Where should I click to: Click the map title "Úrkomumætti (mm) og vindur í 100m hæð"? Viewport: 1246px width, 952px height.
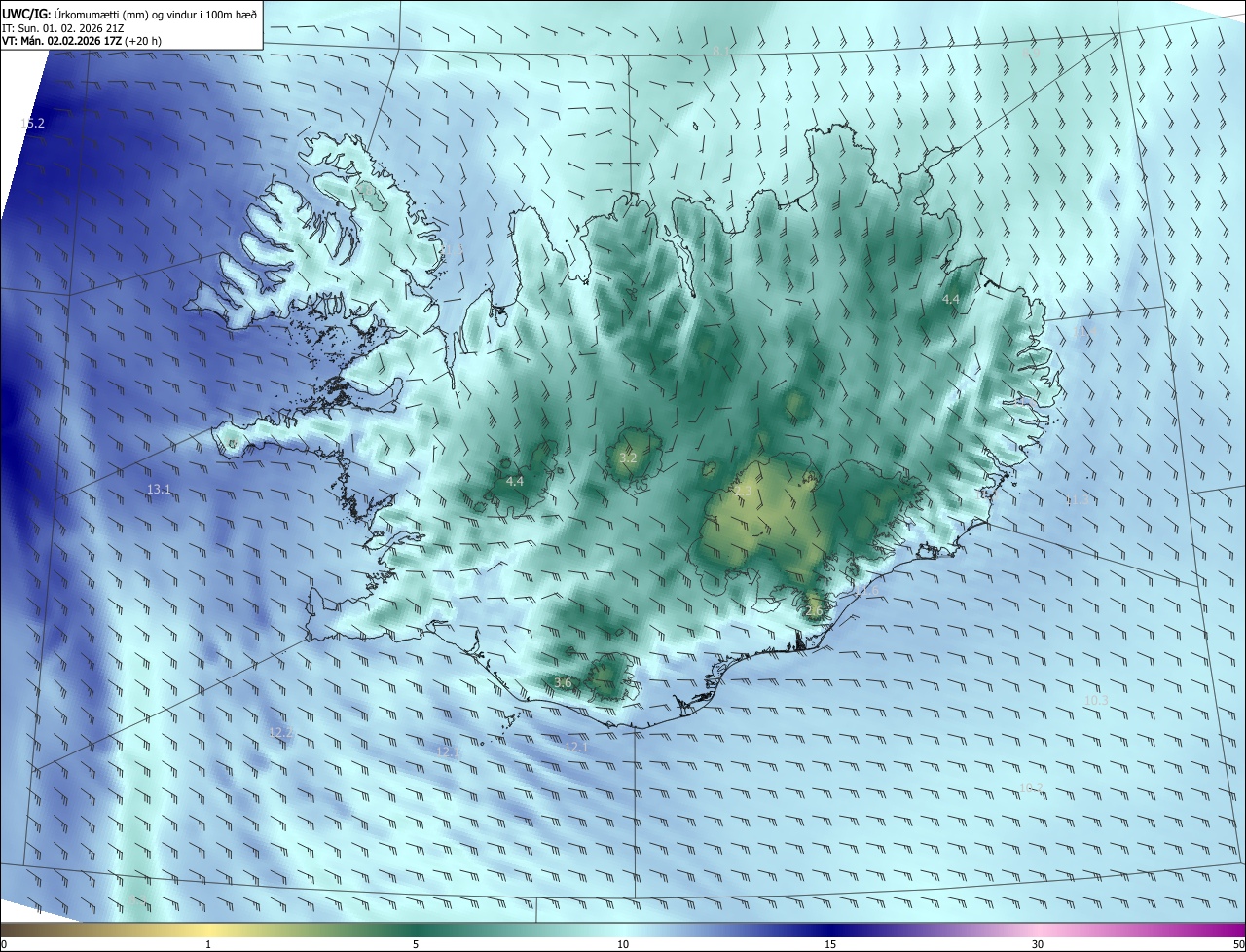click(155, 13)
